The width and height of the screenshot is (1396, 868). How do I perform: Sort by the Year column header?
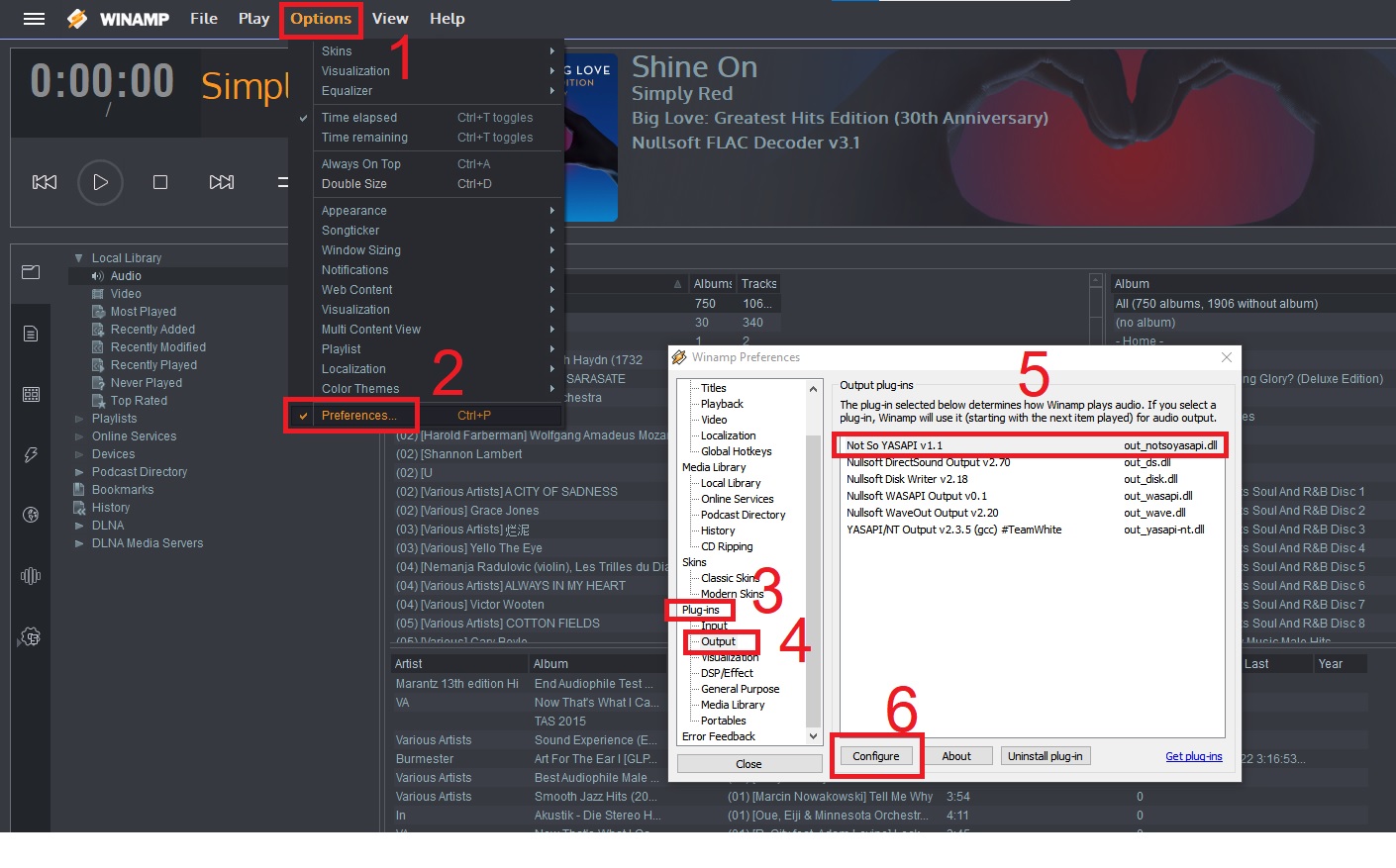click(x=1341, y=664)
